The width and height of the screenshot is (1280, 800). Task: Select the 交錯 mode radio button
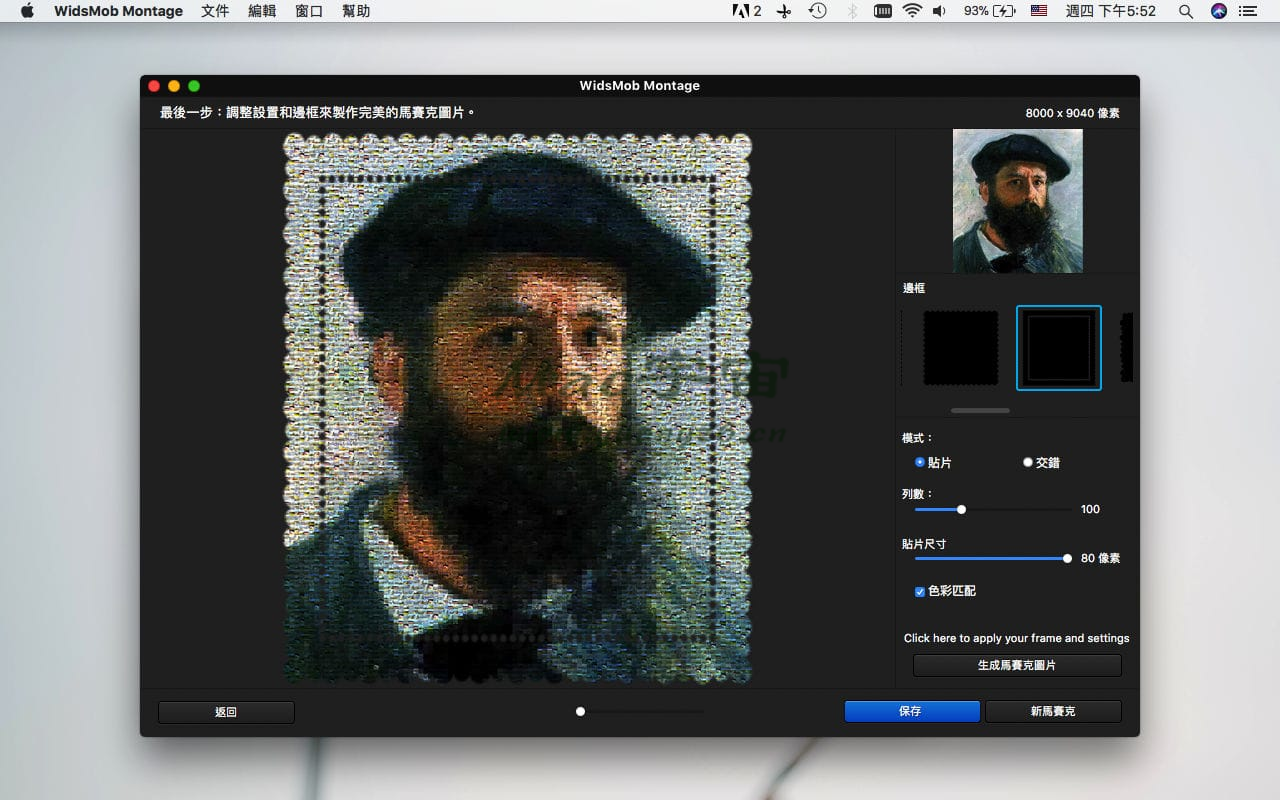coord(1028,462)
